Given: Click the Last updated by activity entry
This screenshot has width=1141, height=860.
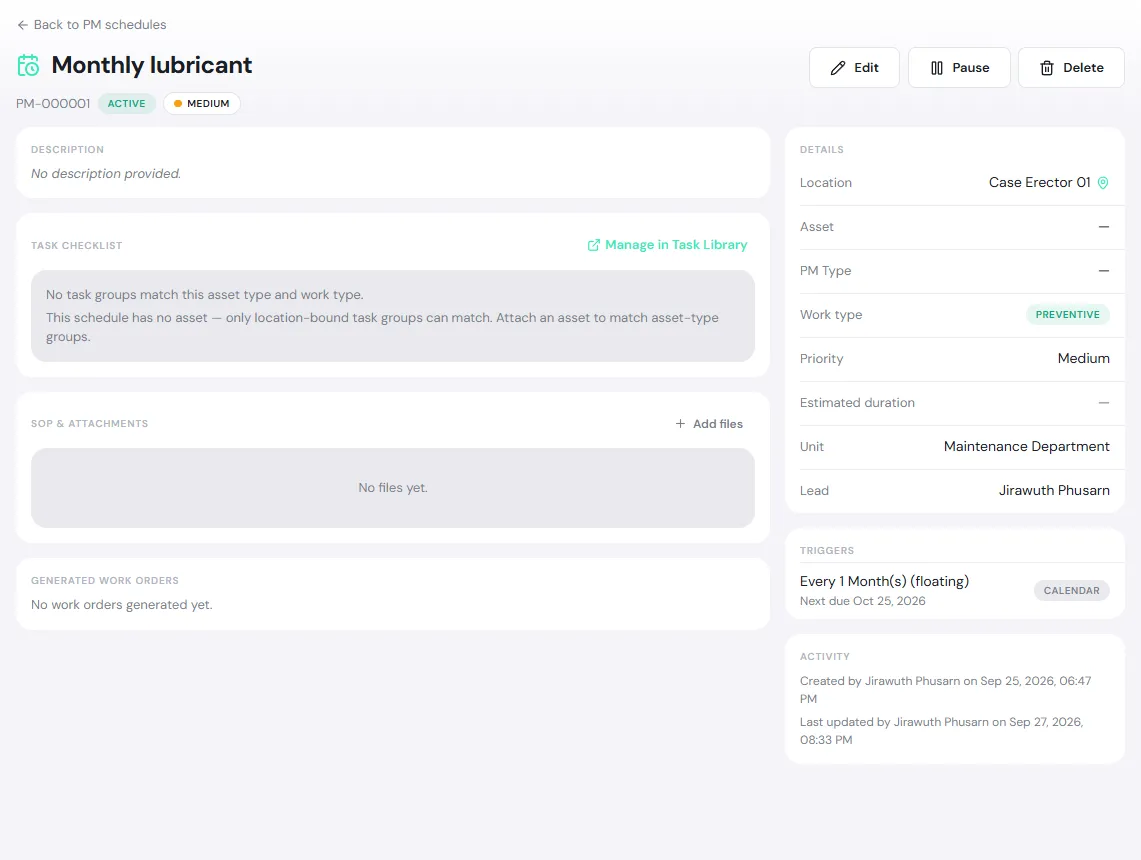Looking at the screenshot, I should (x=942, y=730).
